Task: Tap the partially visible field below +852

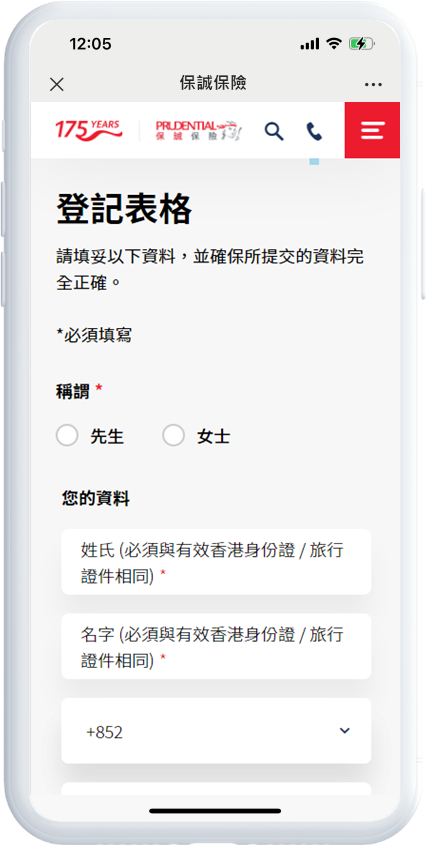Action: [216, 788]
